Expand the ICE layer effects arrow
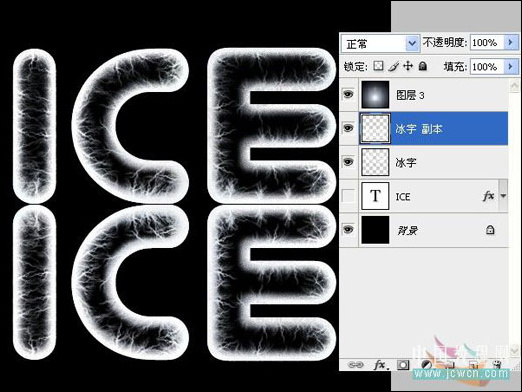522x392 pixels. [x=503, y=196]
